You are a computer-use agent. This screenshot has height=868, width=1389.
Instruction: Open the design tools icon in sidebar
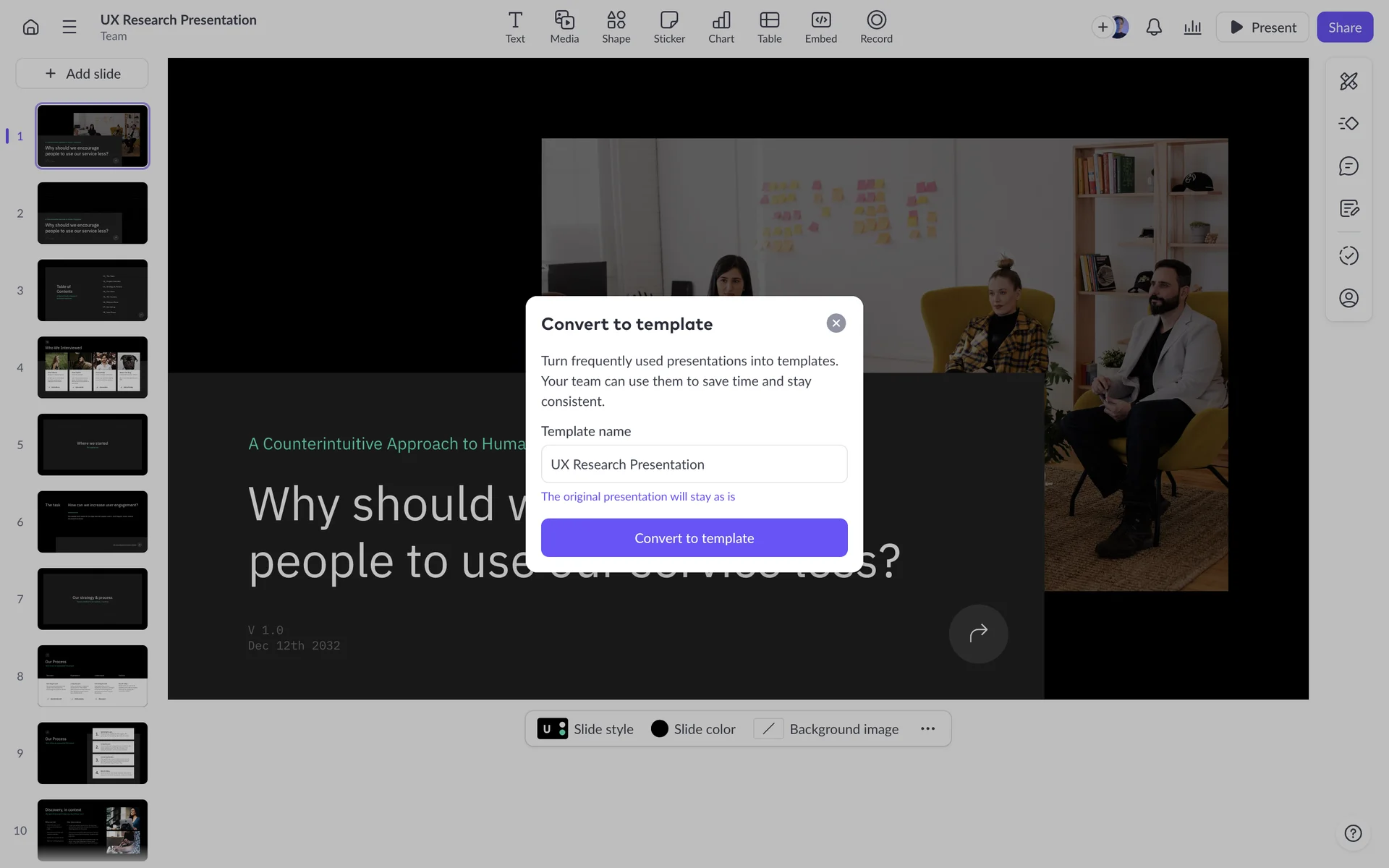[x=1348, y=81]
